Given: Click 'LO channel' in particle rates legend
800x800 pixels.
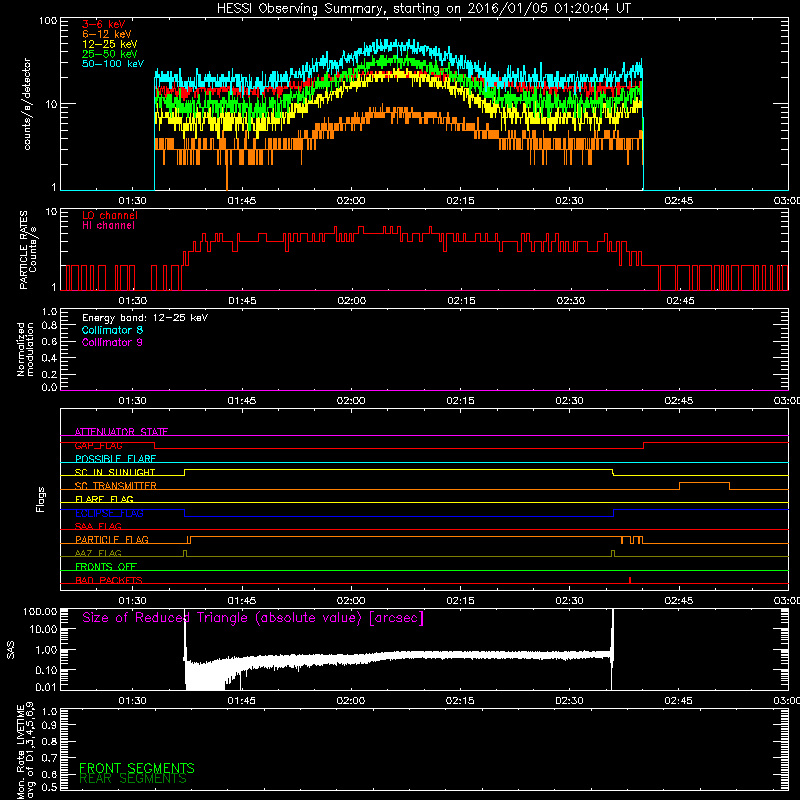Looking at the screenshot, I should [110, 215].
